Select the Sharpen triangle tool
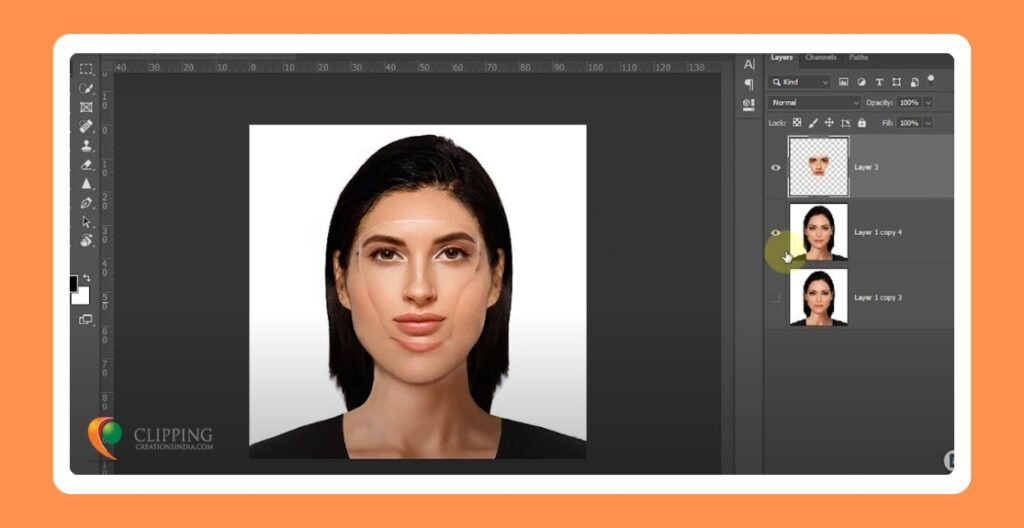Image resolution: width=1024 pixels, height=528 pixels. [x=86, y=184]
